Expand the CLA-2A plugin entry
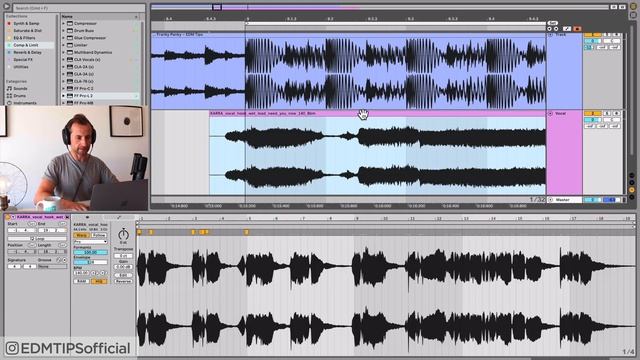640x360 pixels. point(64,67)
